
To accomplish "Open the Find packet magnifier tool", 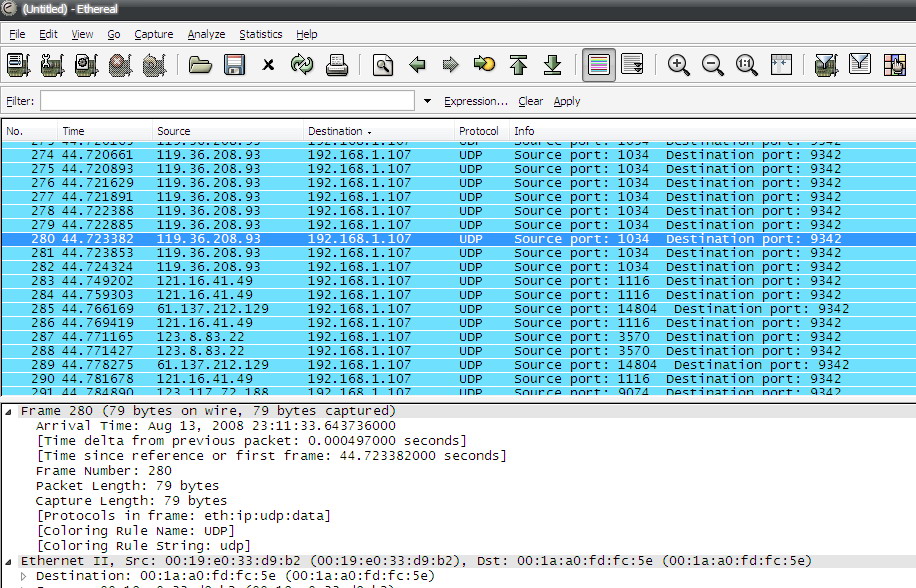I will [383, 65].
